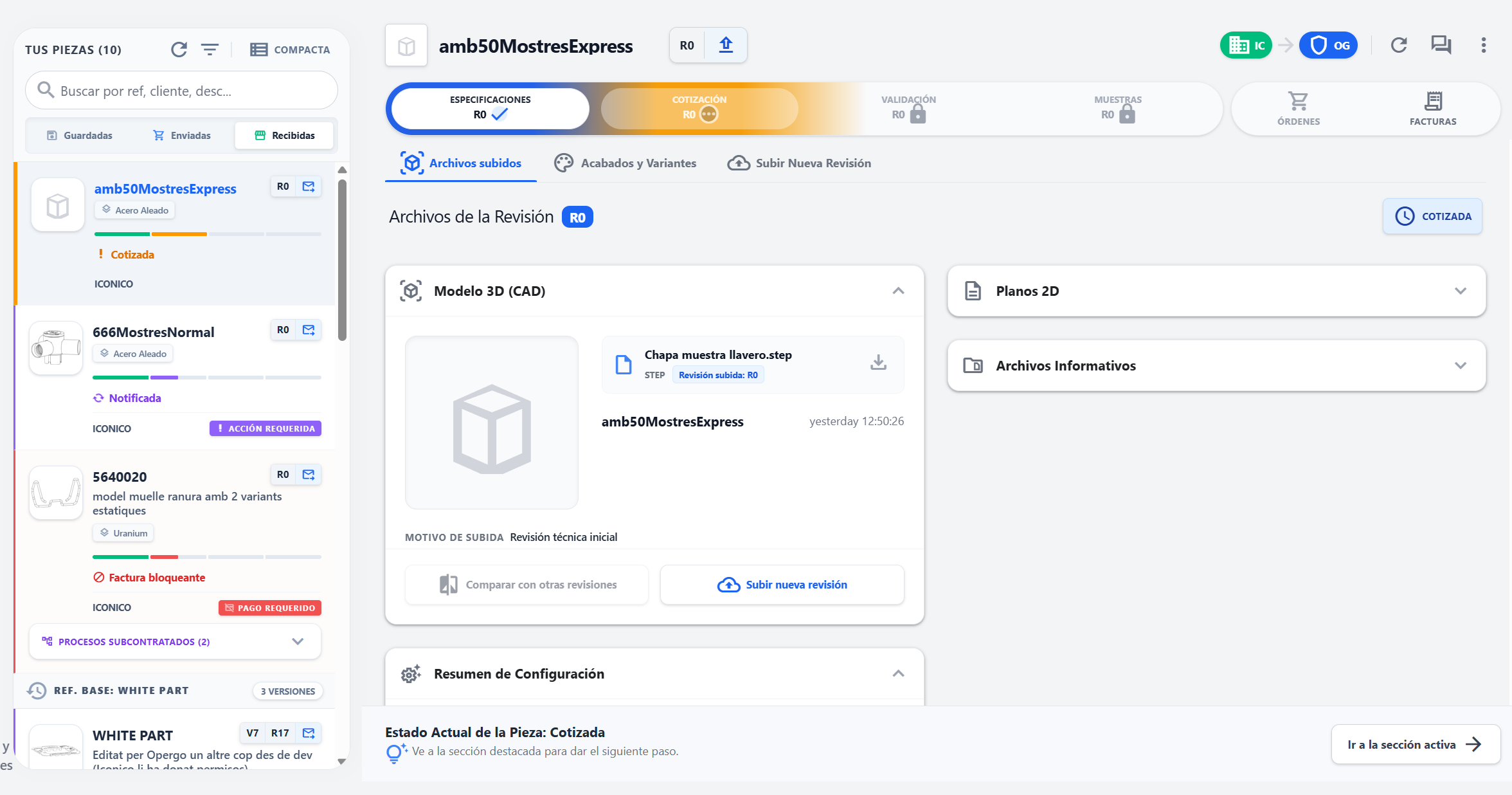Open the Guardadas tab
The image size is (1512, 795).
point(80,135)
